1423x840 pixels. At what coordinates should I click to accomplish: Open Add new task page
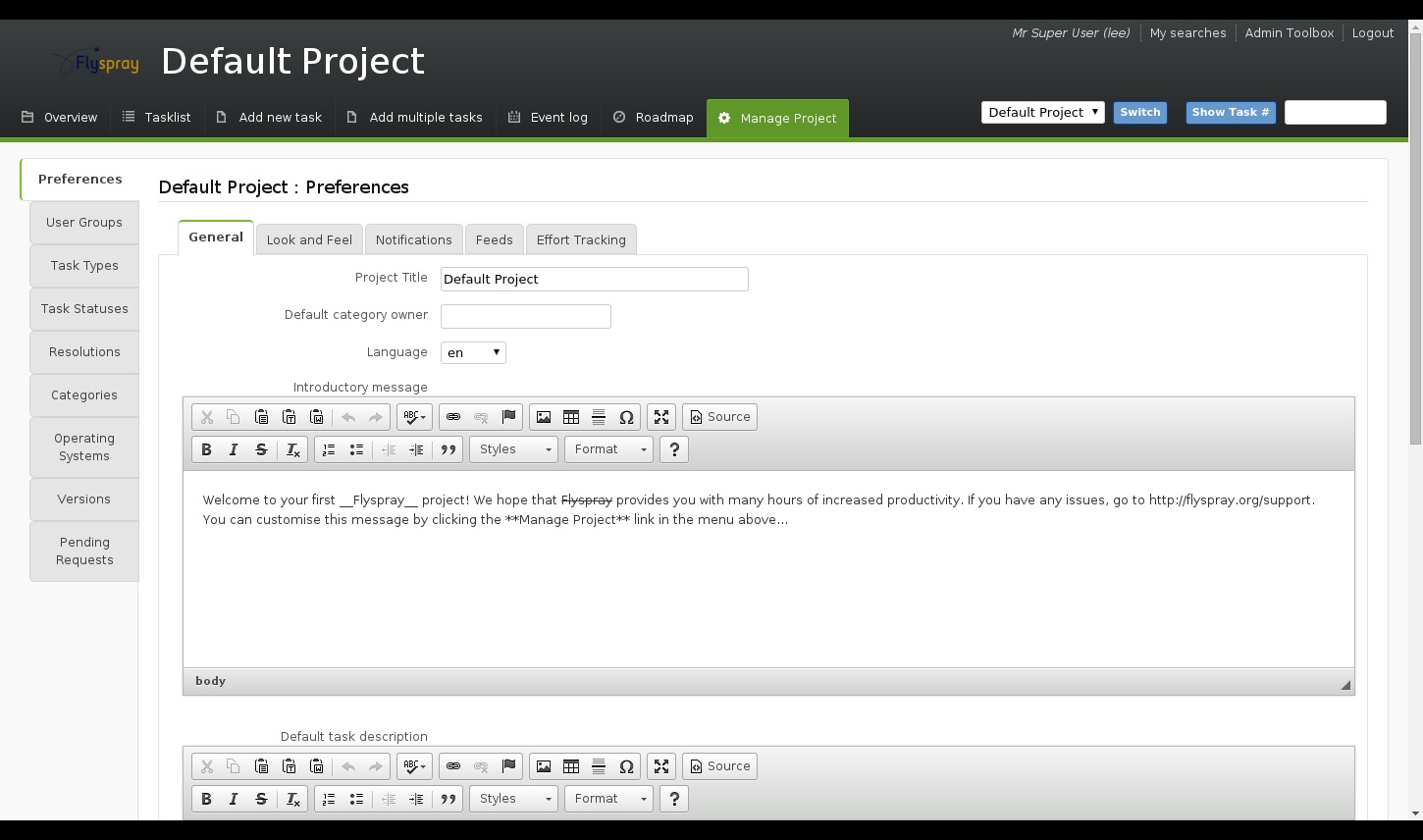(x=269, y=117)
